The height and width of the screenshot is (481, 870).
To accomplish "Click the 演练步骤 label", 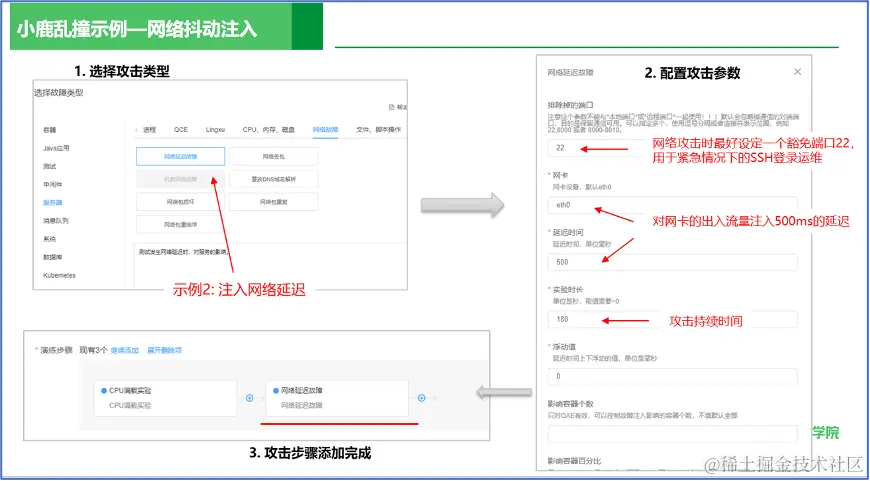I will [55, 350].
